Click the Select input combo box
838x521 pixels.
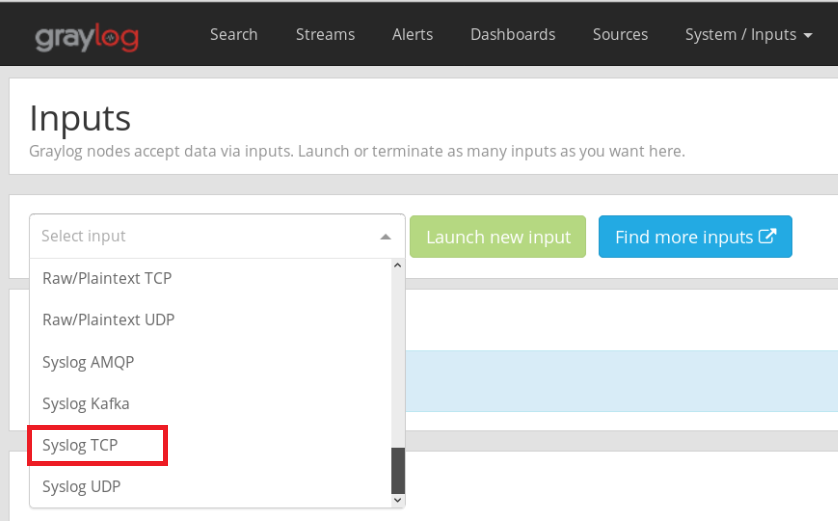click(217, 236)
